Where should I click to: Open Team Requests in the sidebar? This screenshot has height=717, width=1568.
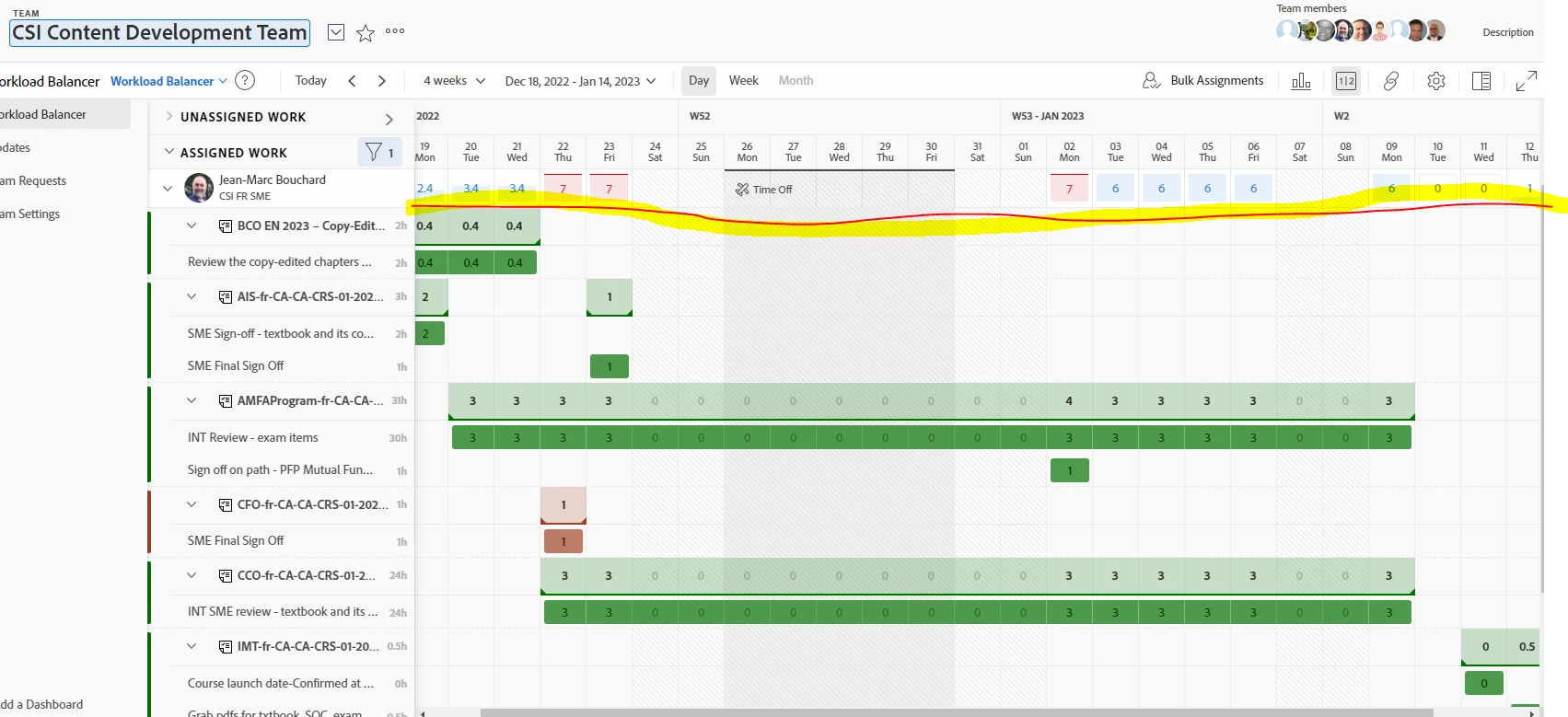click(x=34, y=180)
